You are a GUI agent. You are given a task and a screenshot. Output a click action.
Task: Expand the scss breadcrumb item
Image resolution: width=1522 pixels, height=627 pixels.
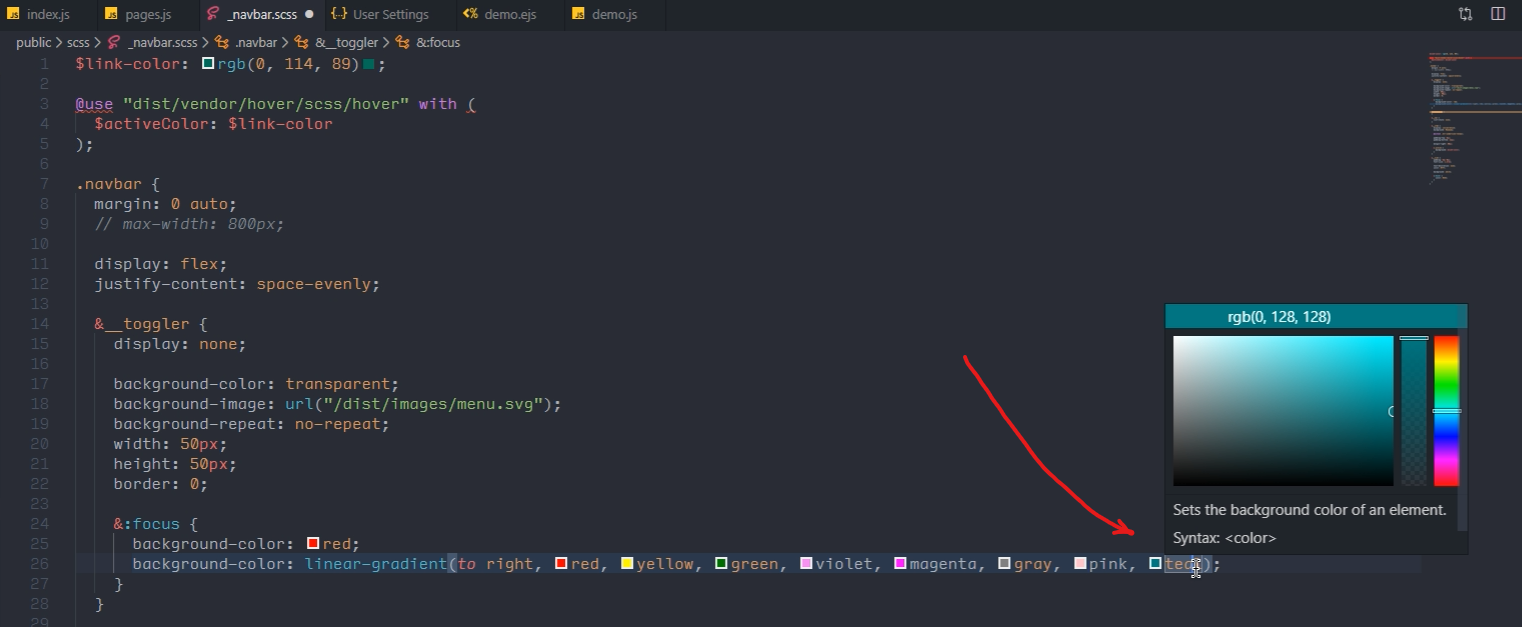(x=78, y=42)
